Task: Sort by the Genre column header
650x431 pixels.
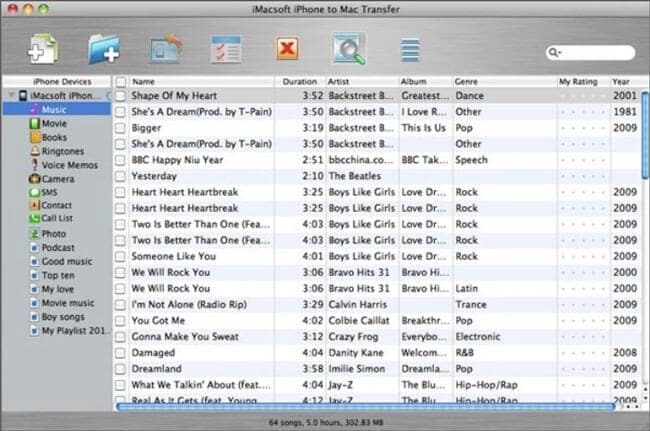Action: click(x=505, y=82)
